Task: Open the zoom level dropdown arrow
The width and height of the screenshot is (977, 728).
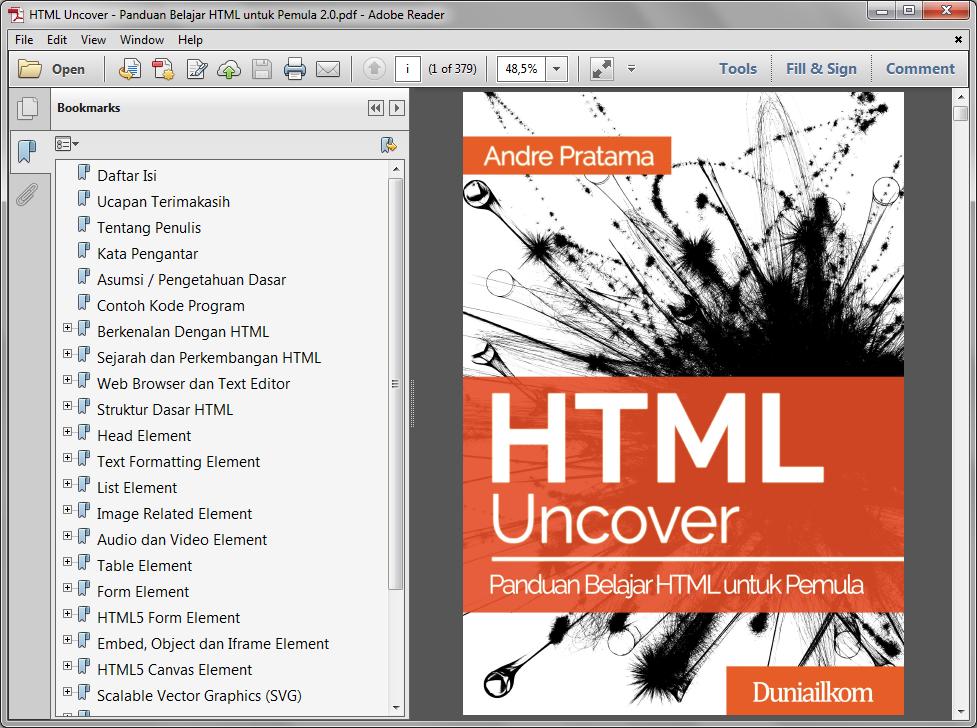Action: pyautogui.click(x=556, y=69)
